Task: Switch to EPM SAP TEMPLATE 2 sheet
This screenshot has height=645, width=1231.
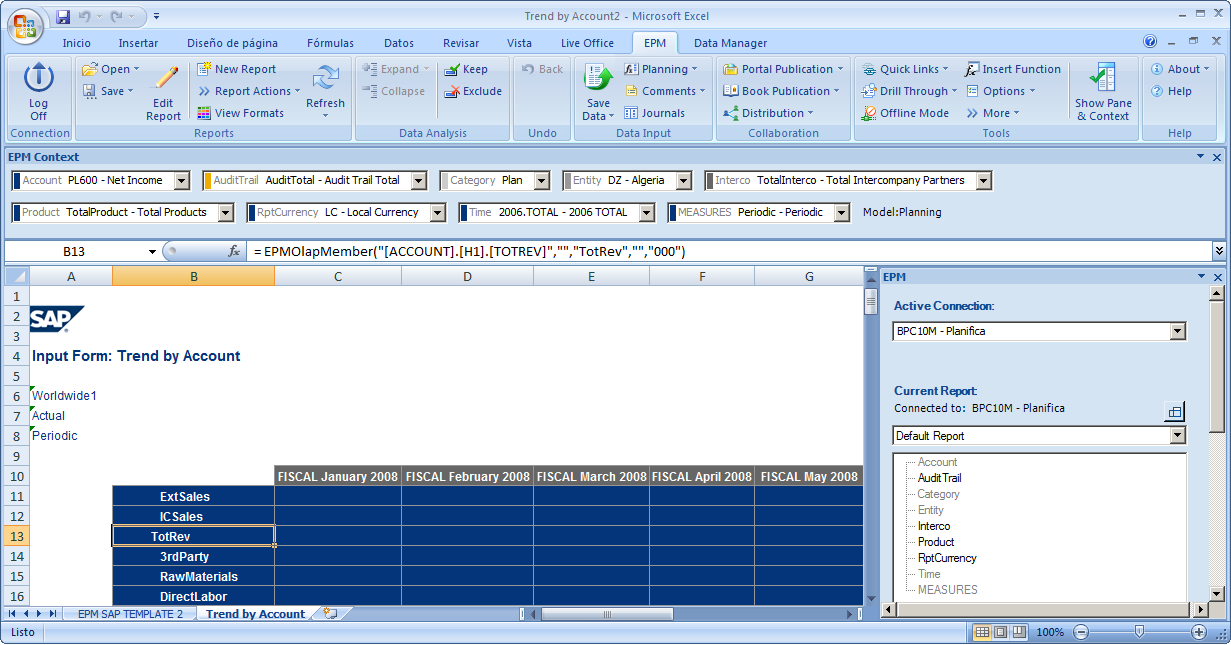Action: click(130, 614)
